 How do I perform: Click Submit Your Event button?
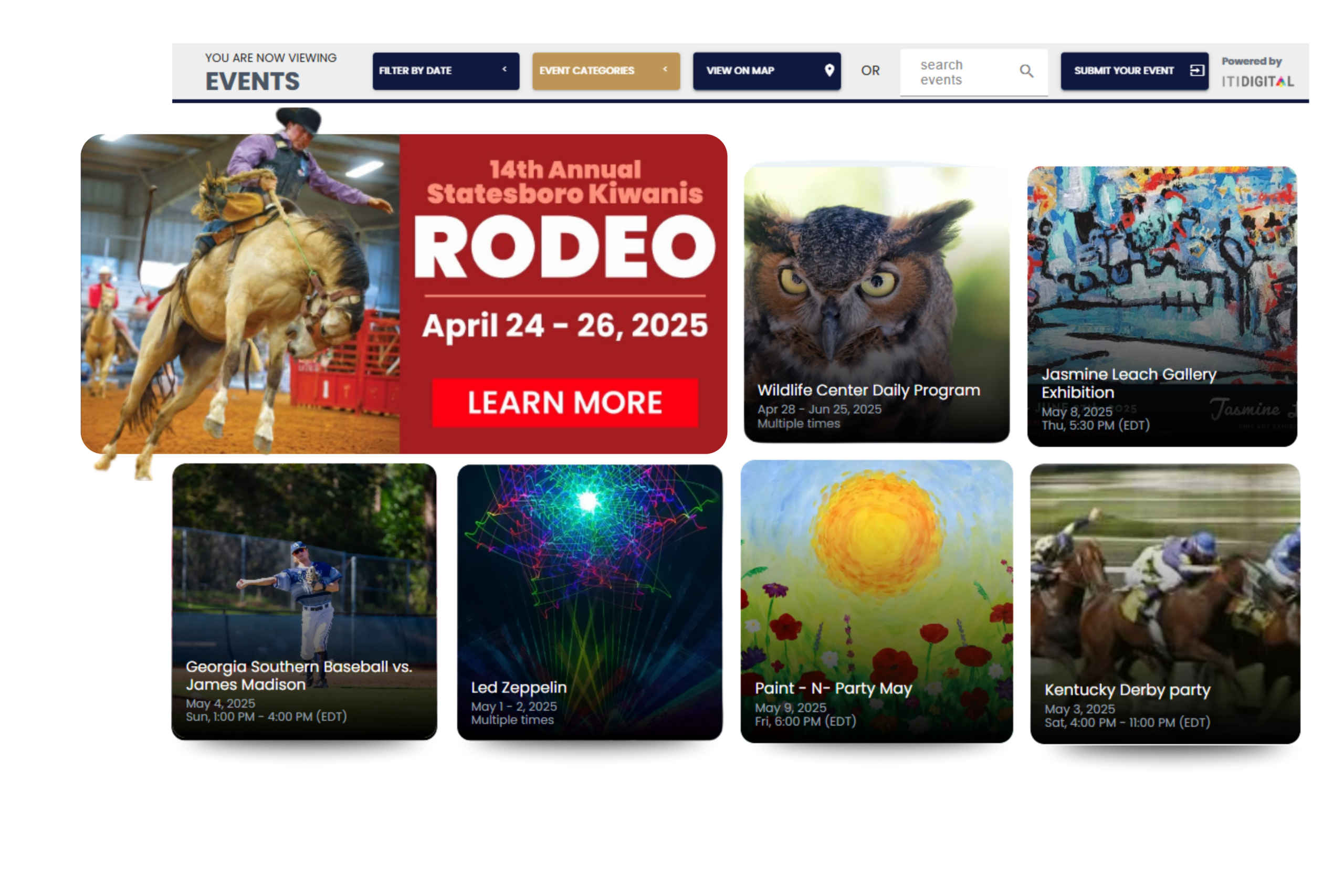(1135, 71)
